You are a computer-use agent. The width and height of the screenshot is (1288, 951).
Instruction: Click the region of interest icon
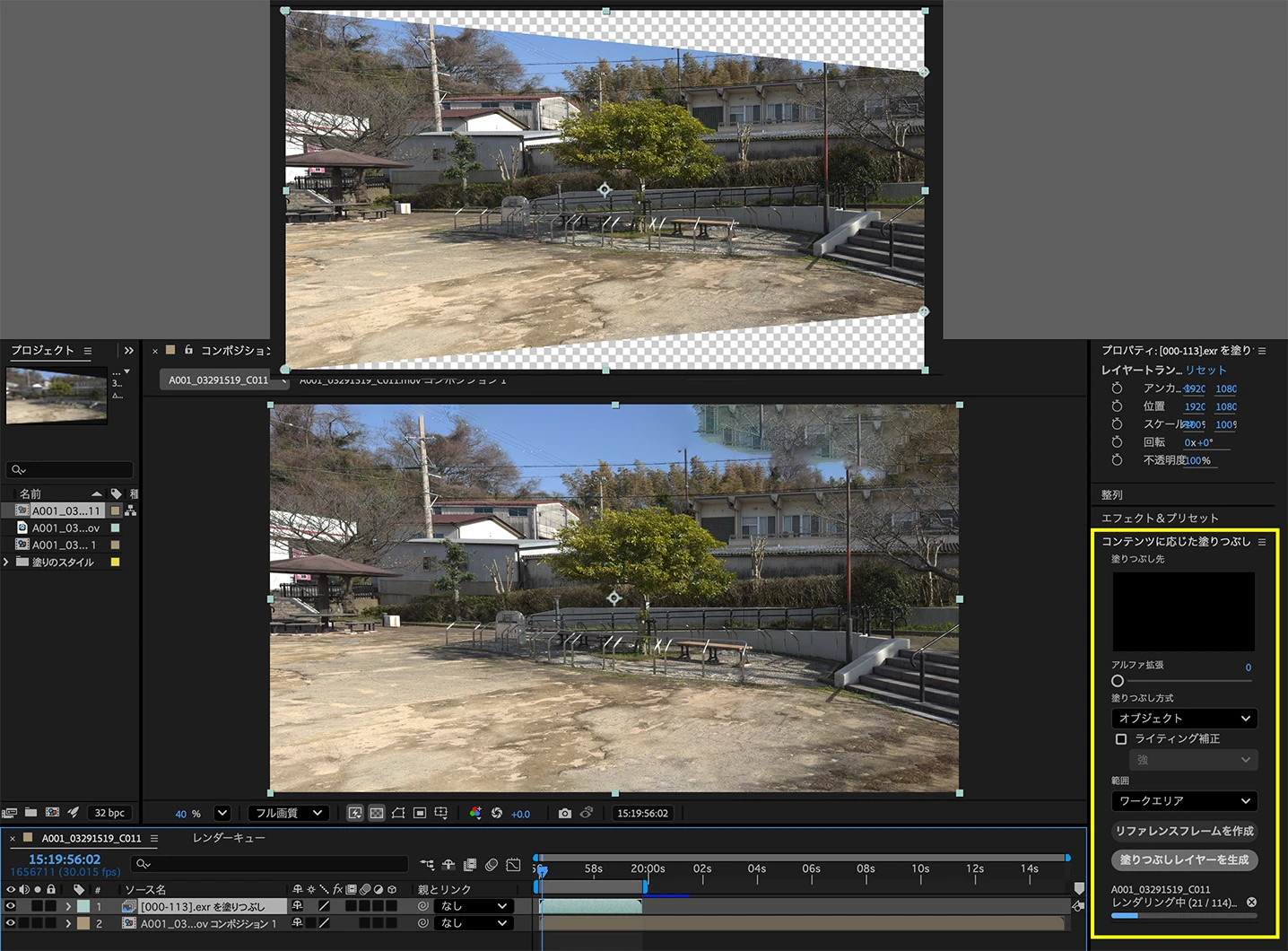click(x=398, y=813)
